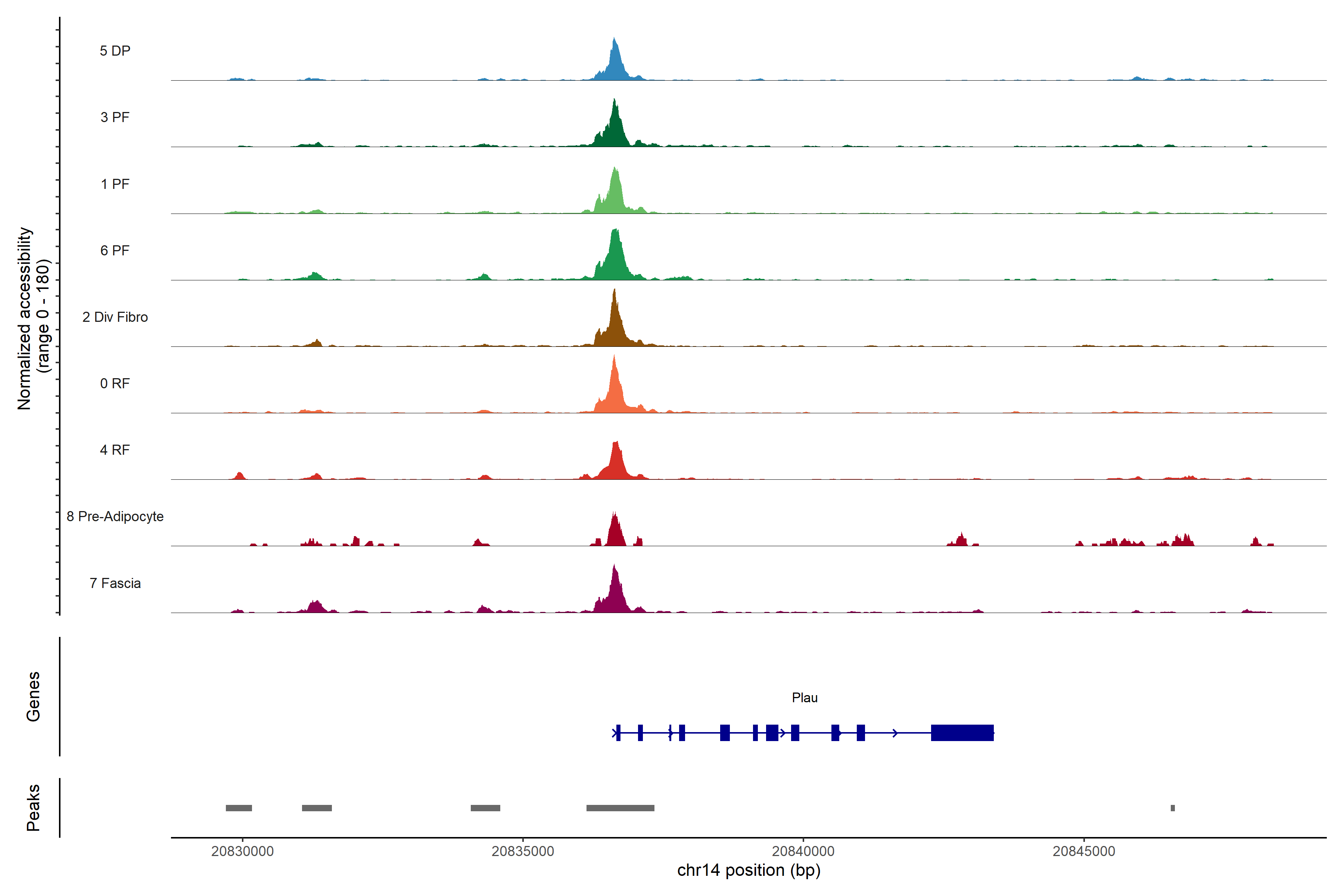Select the 8 Pre-Adipocyte label
This screenshot has height=896, width=1344.
[x=115, y=517]
